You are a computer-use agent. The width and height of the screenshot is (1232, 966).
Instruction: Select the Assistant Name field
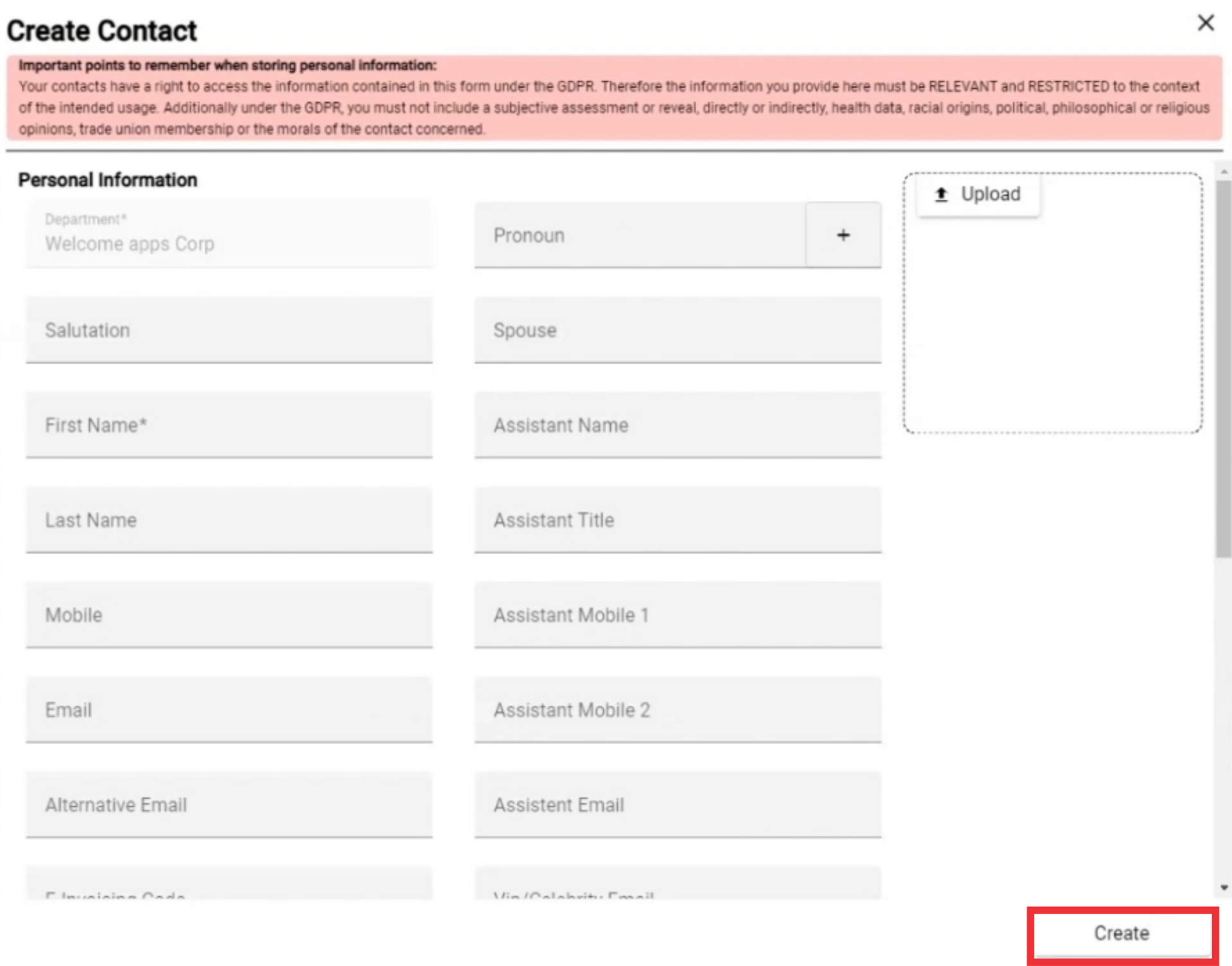(678, 425)
